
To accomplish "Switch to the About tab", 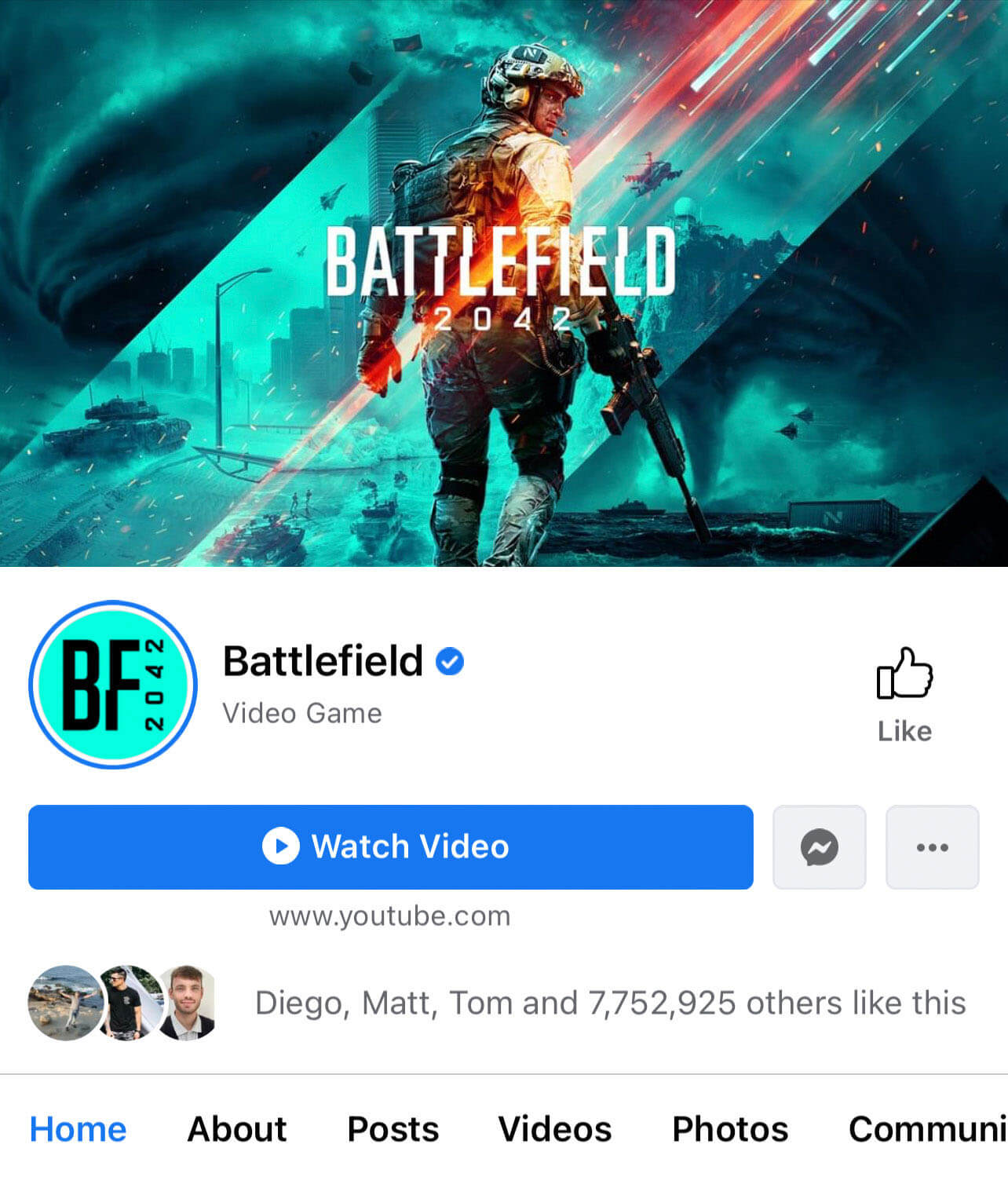I will [237, 1129].
